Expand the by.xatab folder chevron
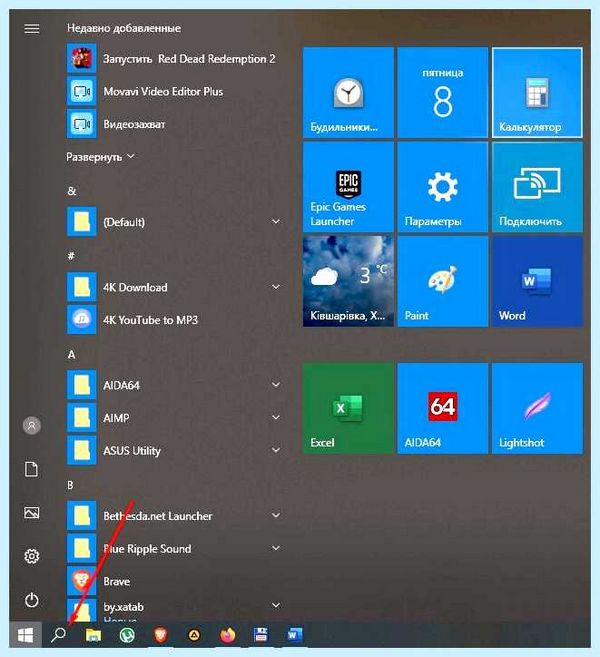600x657 pixels. (276, 605)
